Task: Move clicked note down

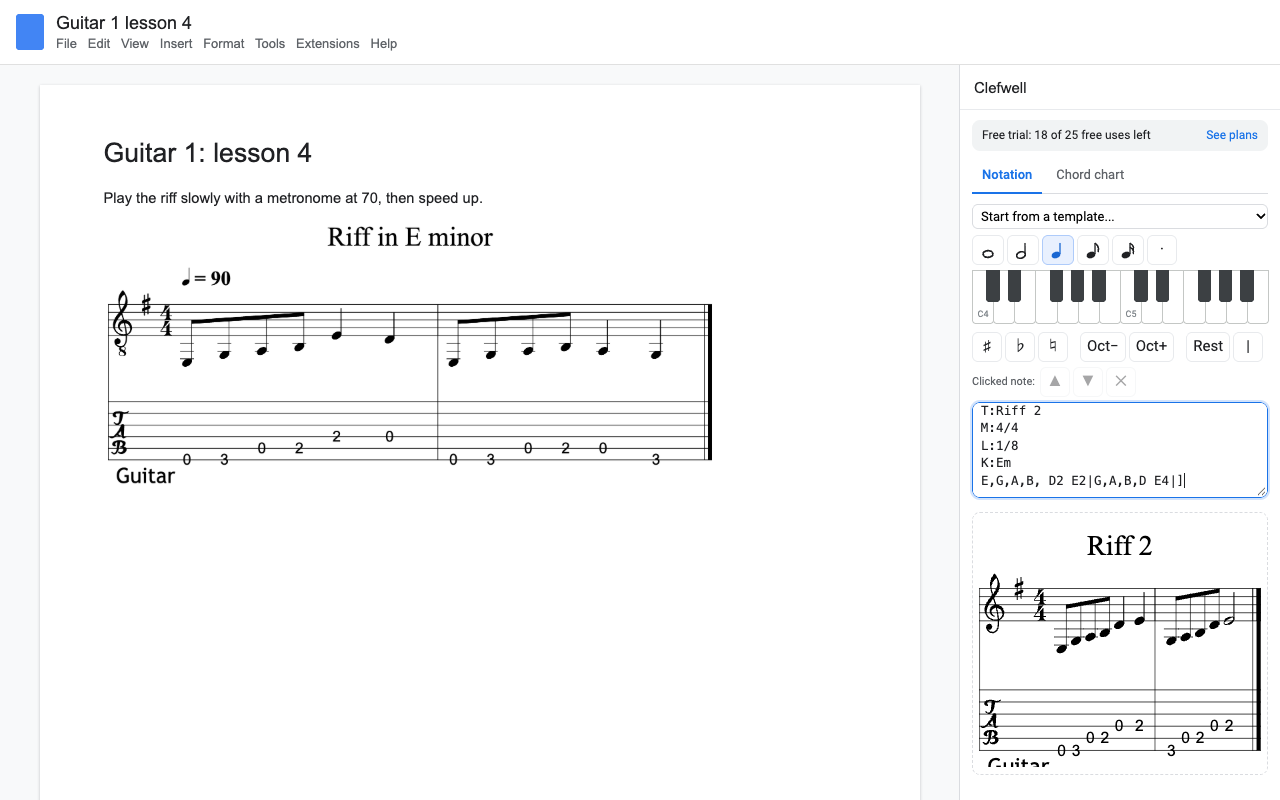Action: click(1088, 381)
